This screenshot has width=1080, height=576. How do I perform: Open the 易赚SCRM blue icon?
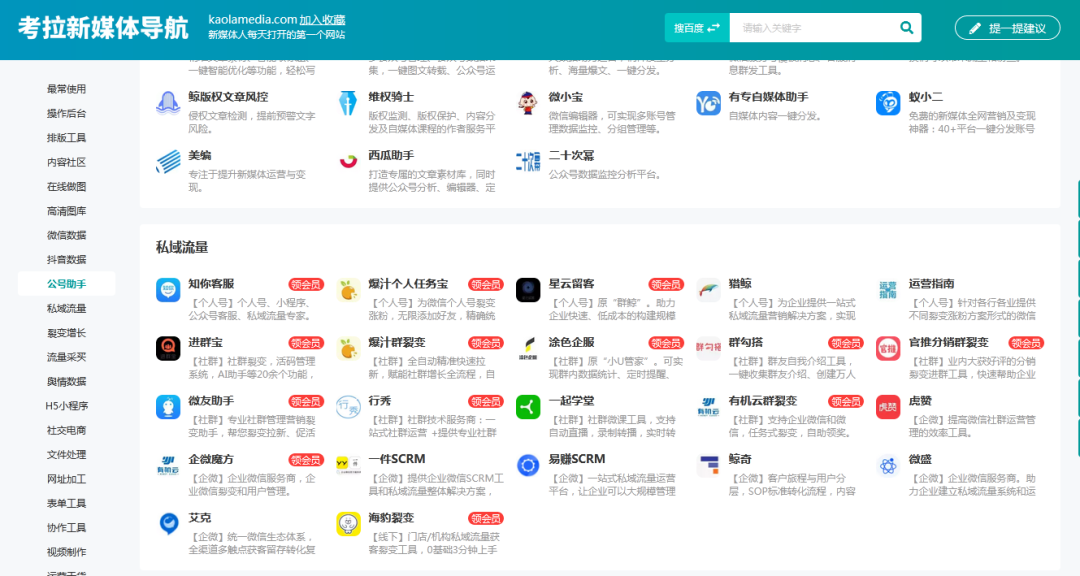[528, 466]
